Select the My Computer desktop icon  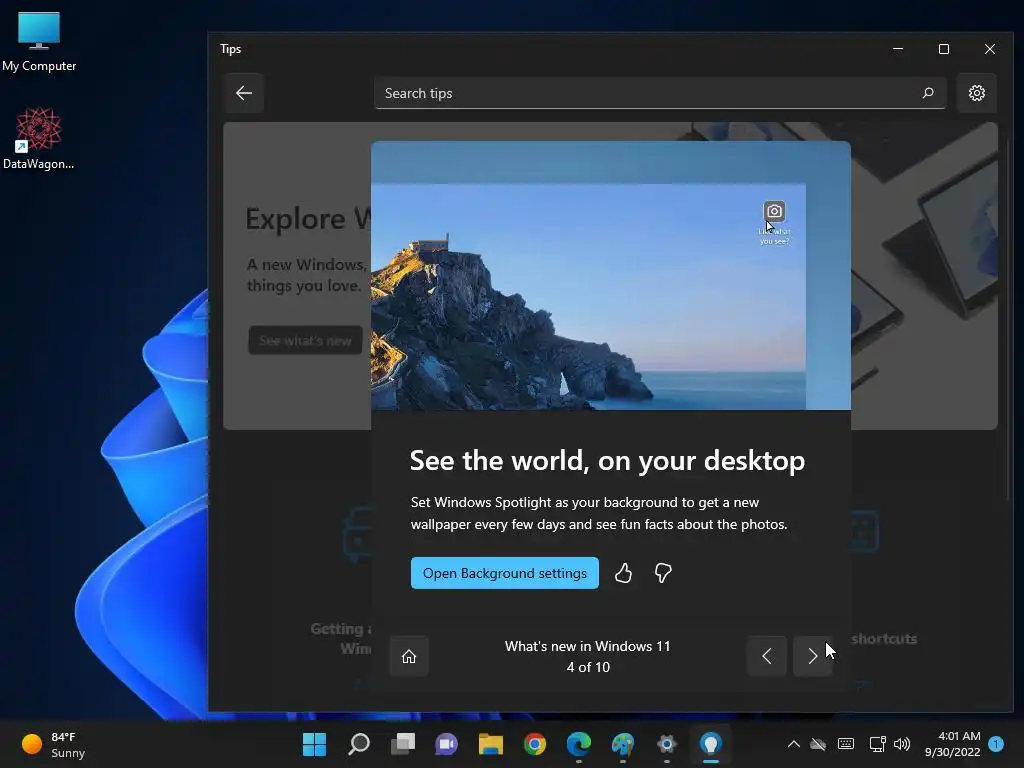(39, 41)
